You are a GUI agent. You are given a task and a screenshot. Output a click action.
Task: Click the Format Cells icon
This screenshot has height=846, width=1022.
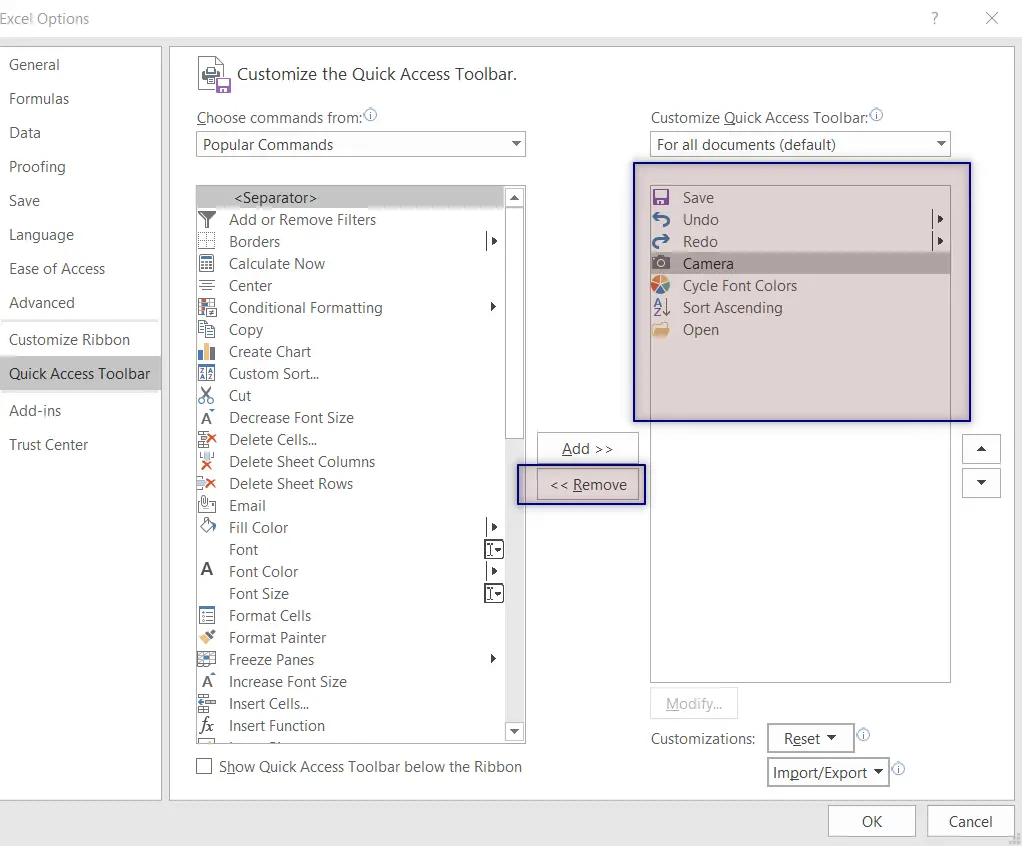tap(207, 615)
